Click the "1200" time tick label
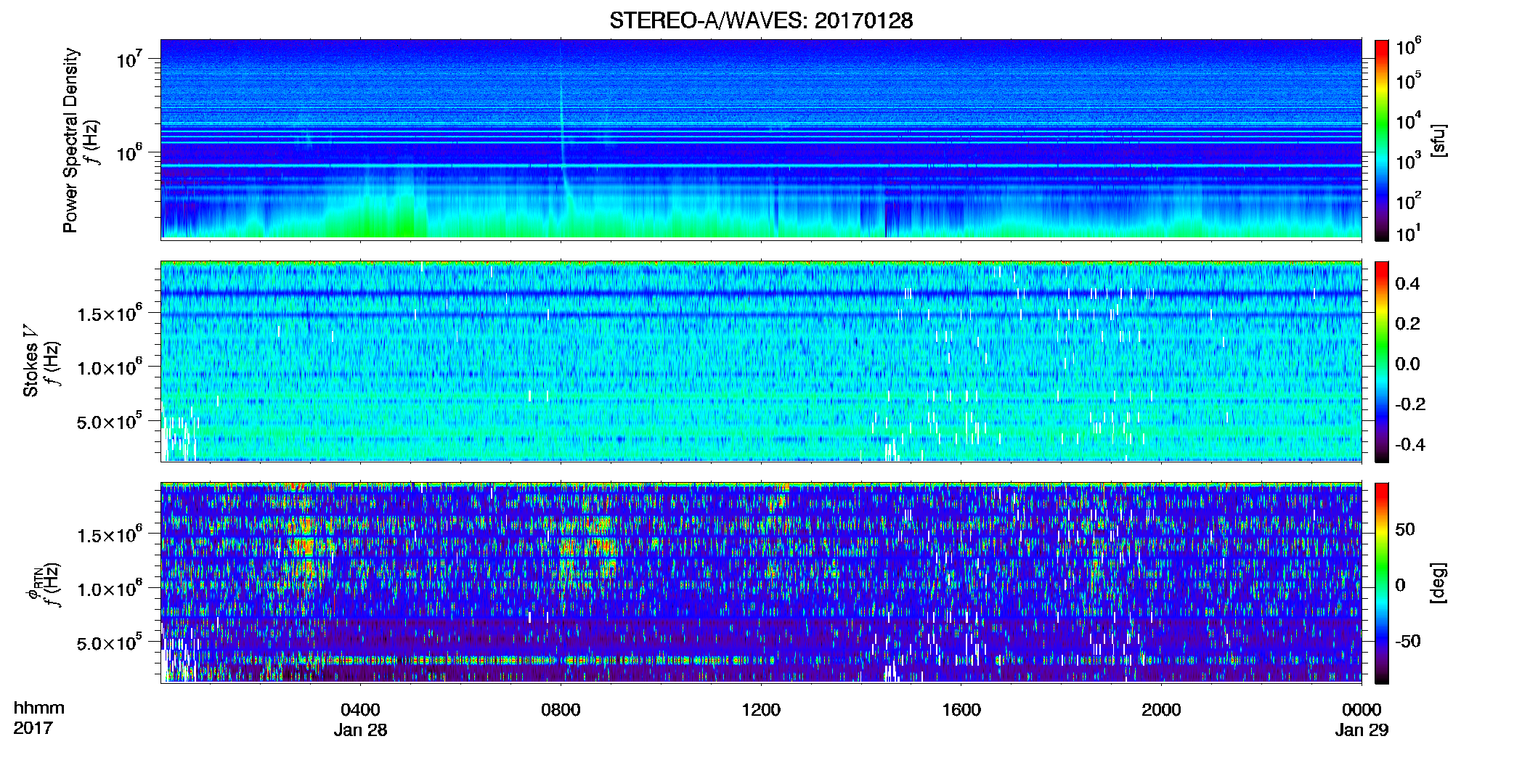The width and height of the screenshot is (1522, 784). (761, 710)
